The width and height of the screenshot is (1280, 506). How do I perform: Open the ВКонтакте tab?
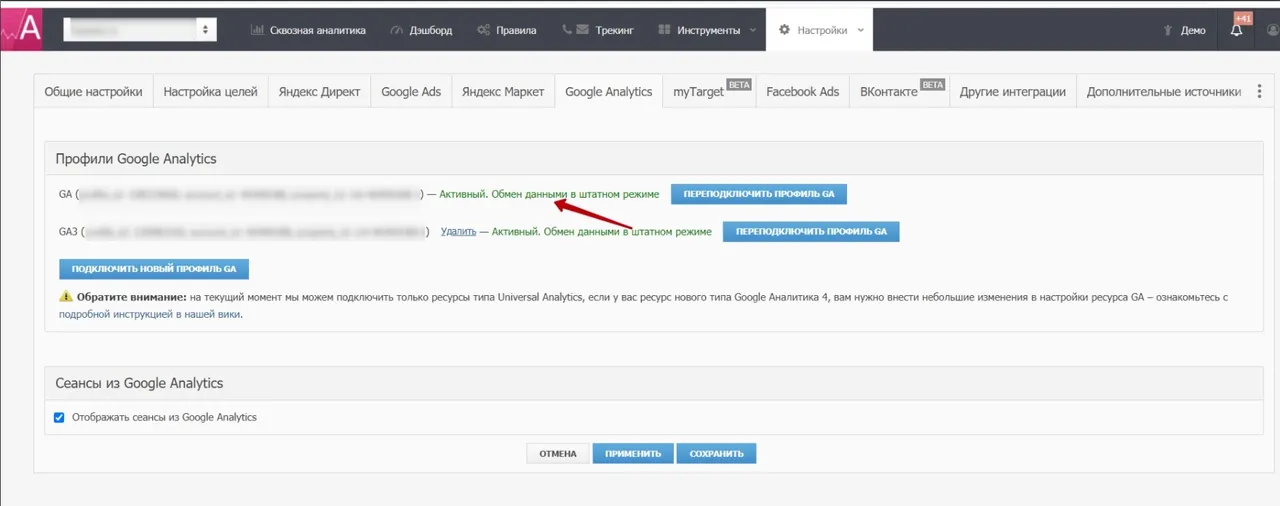pos(899,91)
